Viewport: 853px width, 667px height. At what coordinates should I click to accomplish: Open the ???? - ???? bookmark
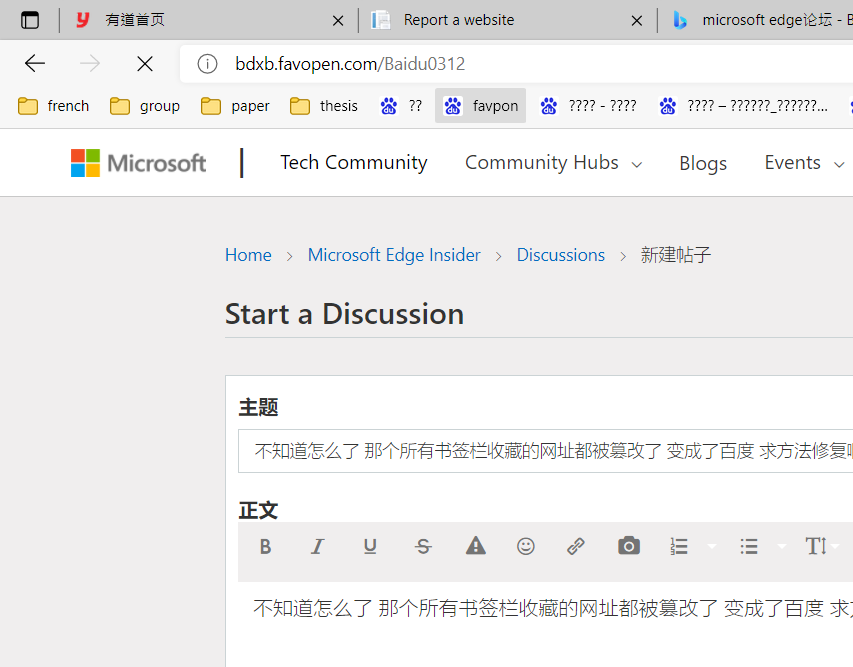[x=588, y=106]
